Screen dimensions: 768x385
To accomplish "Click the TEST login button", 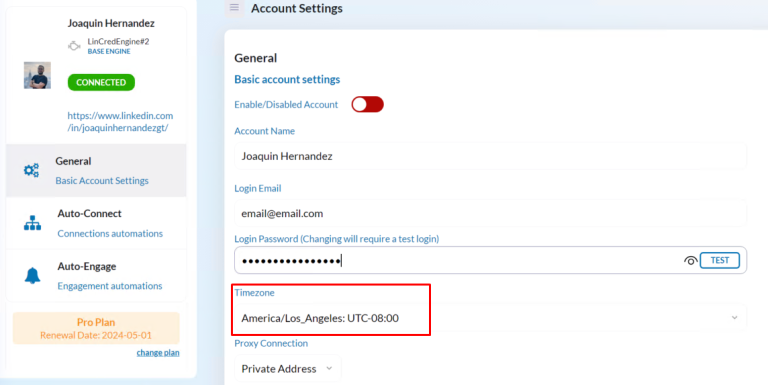I will 720,260.
